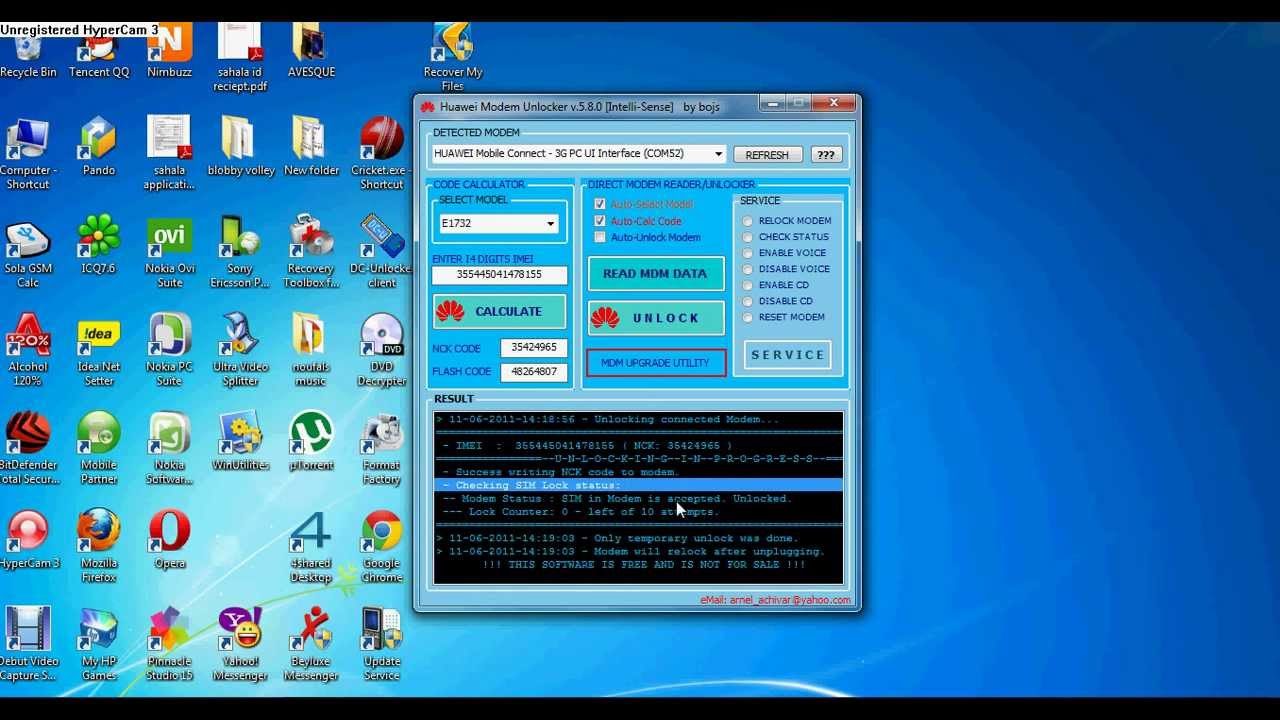This screenshot has width=1280, height=720.
Task: Expand the detected modem COM52 dropdown
Action: coord(718,154)
